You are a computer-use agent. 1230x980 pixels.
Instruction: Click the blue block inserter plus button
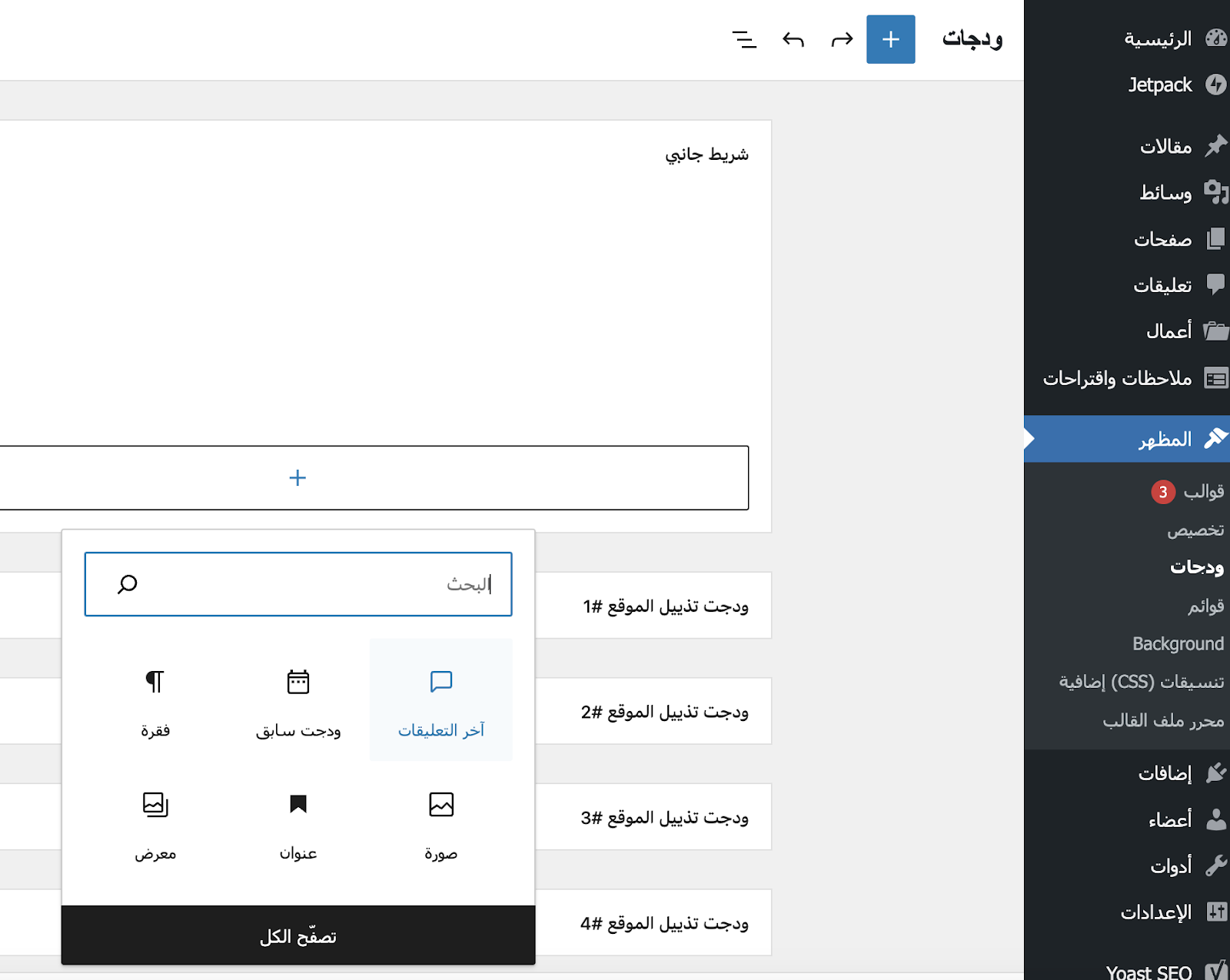click(x=890, y=39)
